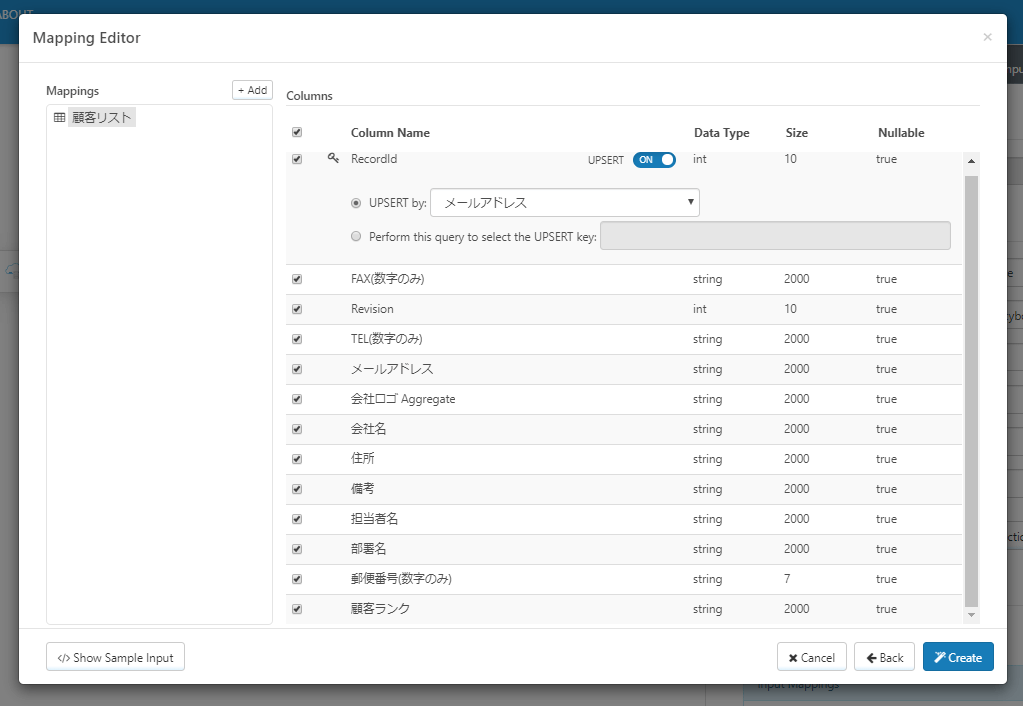Uncheck the メールアドレス column checkbox
Screen dimensions: 1024x706
tap(297, 370)
